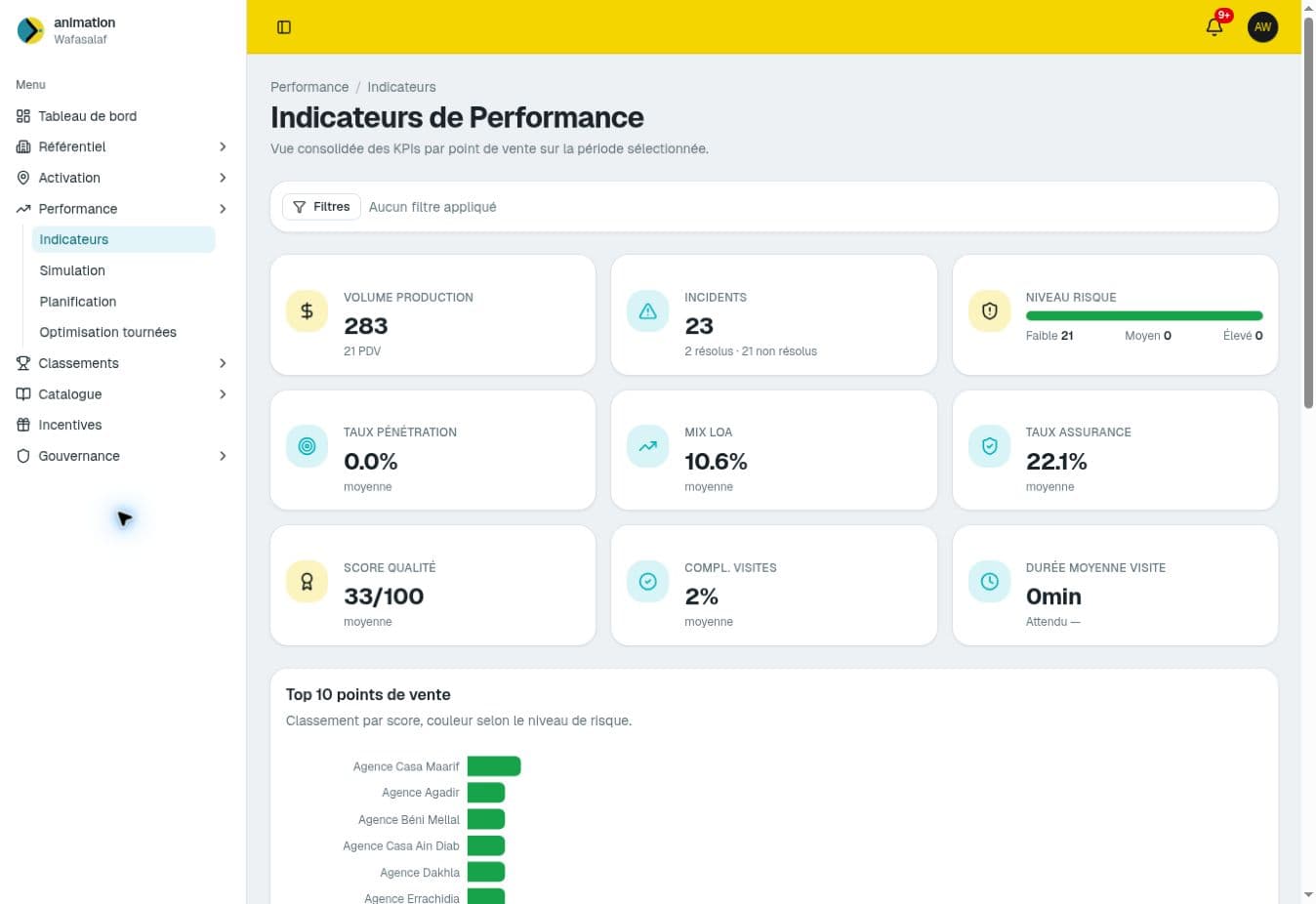Click the Compl. Visites value 2%
Image resolution: width=1316 pixels, height=904 pixels.
pos(701,596)
